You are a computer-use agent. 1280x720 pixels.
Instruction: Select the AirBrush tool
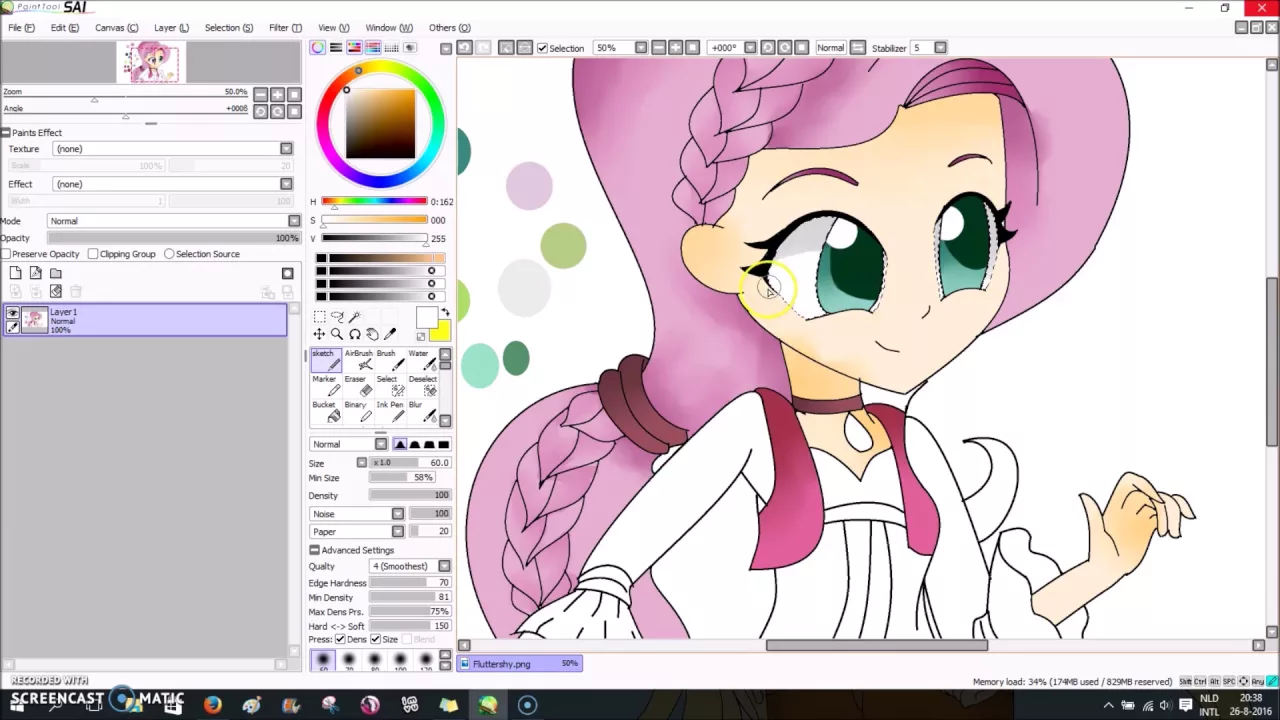tap(358, 360)
